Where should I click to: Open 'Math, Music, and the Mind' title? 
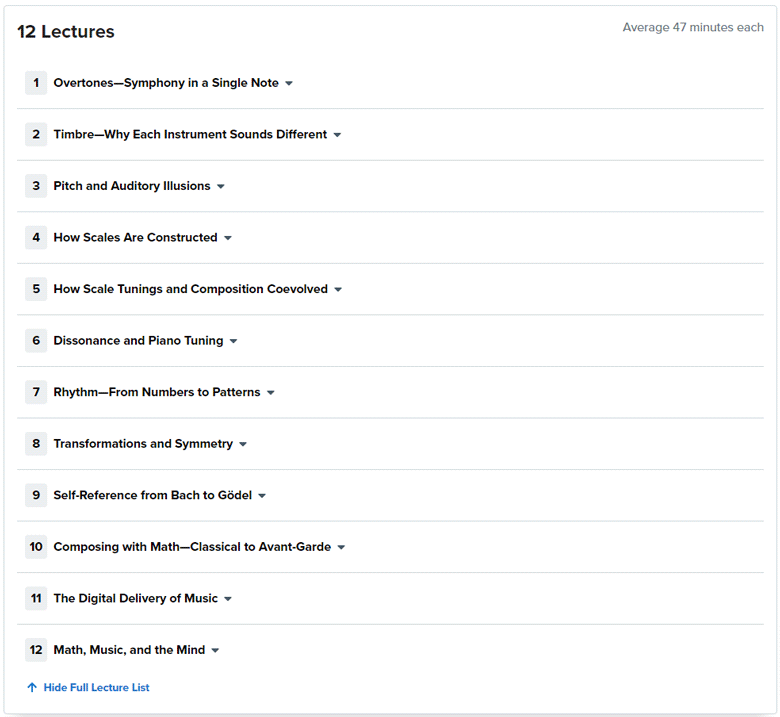point(129,650)
